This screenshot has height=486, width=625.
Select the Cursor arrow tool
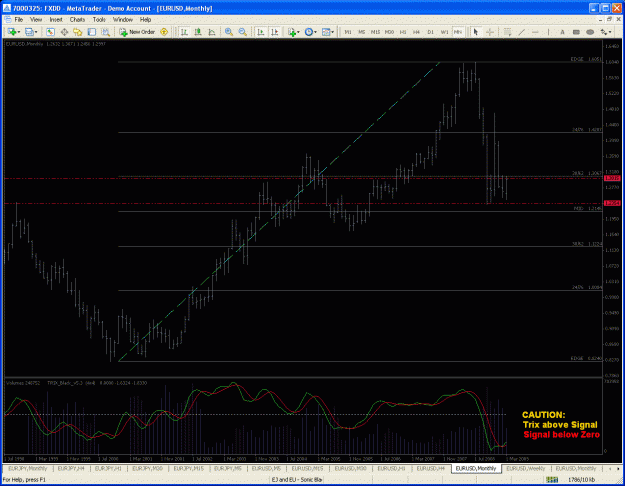coord(476,32)
